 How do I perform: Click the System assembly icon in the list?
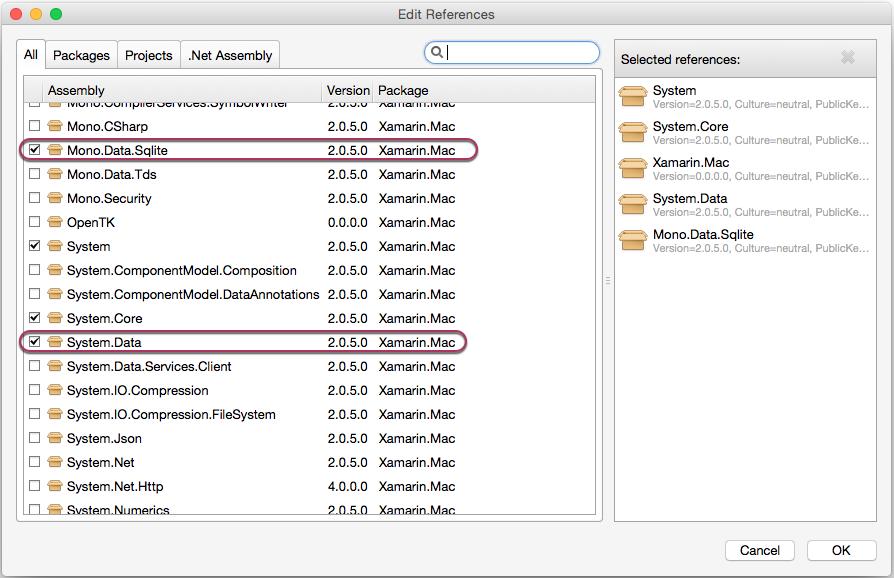coord(55,246)
